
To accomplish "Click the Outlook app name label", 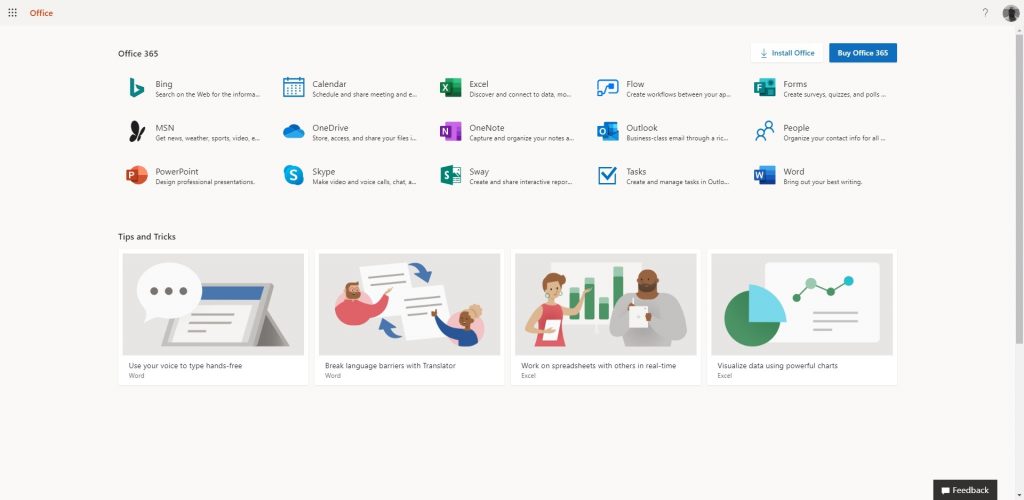I will [642, 127].
